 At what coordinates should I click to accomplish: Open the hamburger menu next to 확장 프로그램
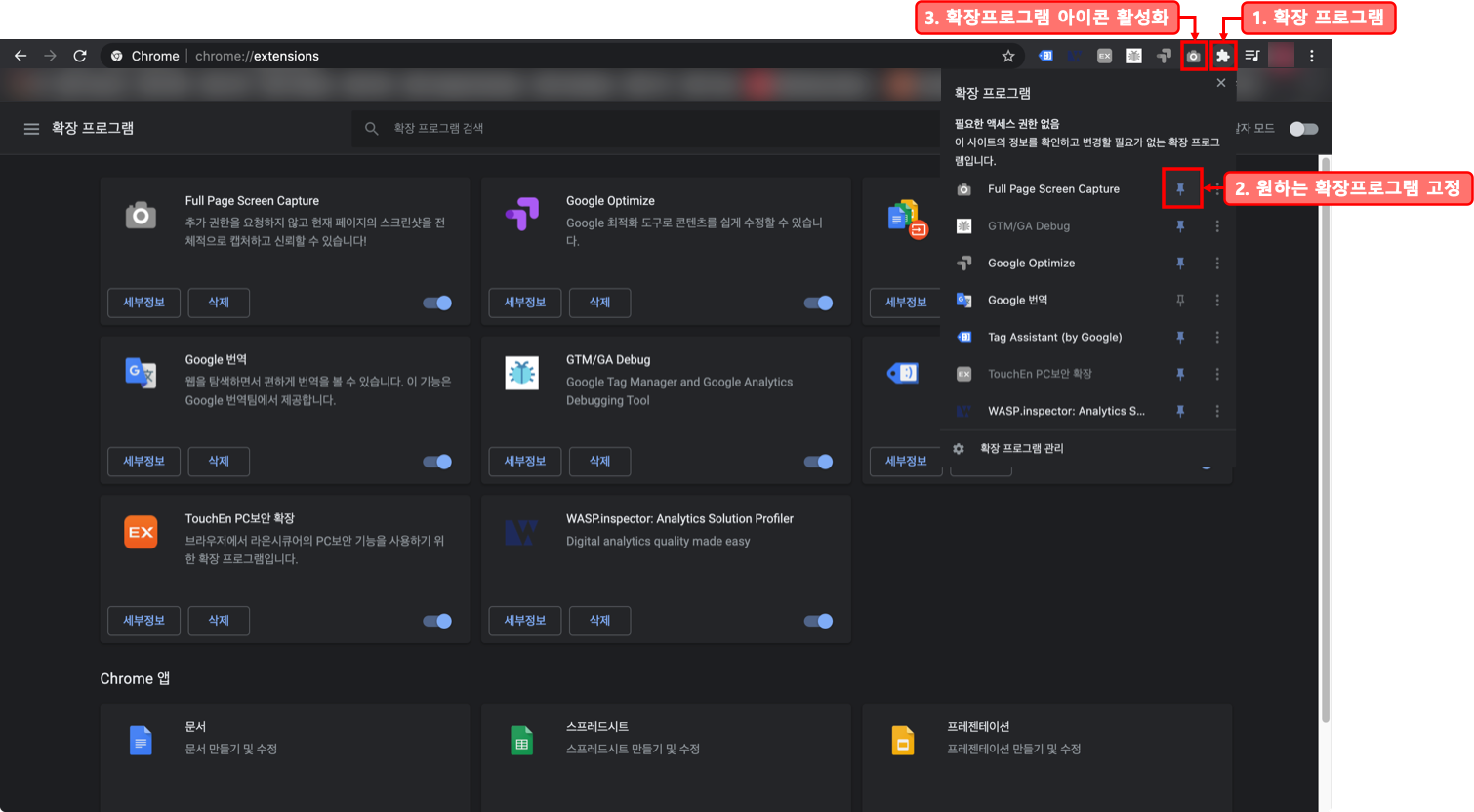(x=31, y=128)
